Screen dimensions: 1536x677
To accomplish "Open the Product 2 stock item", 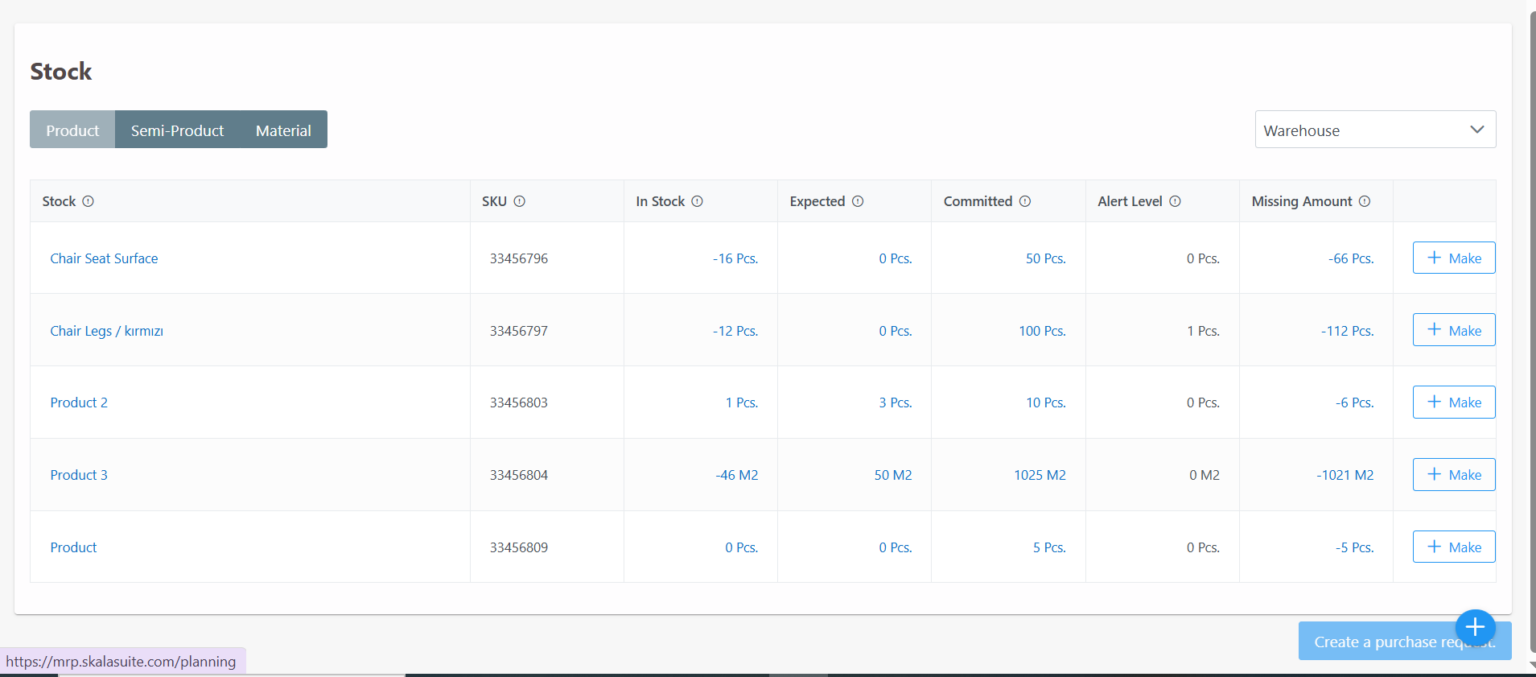I will pyautogui.click(x=78, y=402).
